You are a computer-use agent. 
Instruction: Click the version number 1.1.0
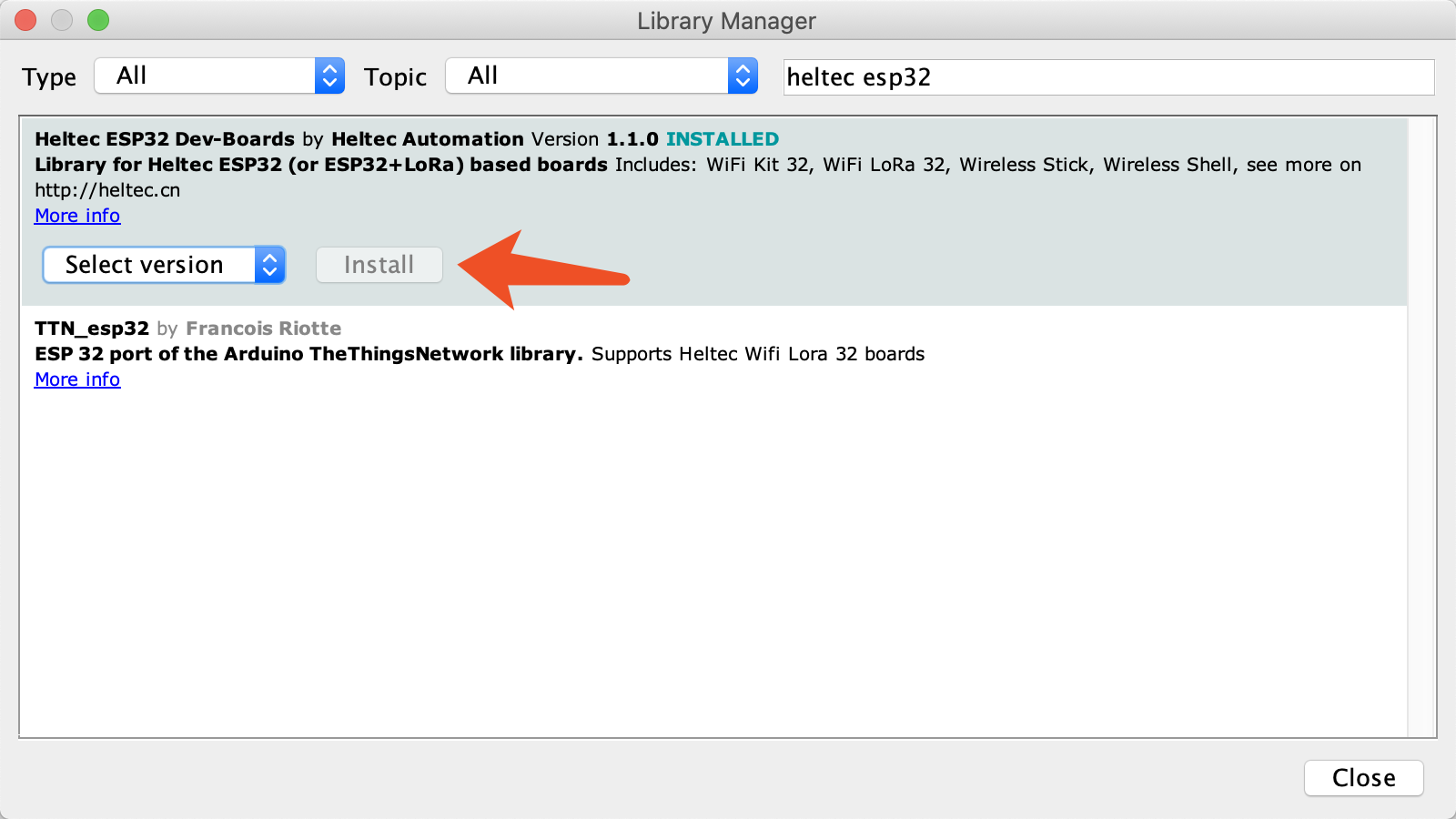pos(632,139)
